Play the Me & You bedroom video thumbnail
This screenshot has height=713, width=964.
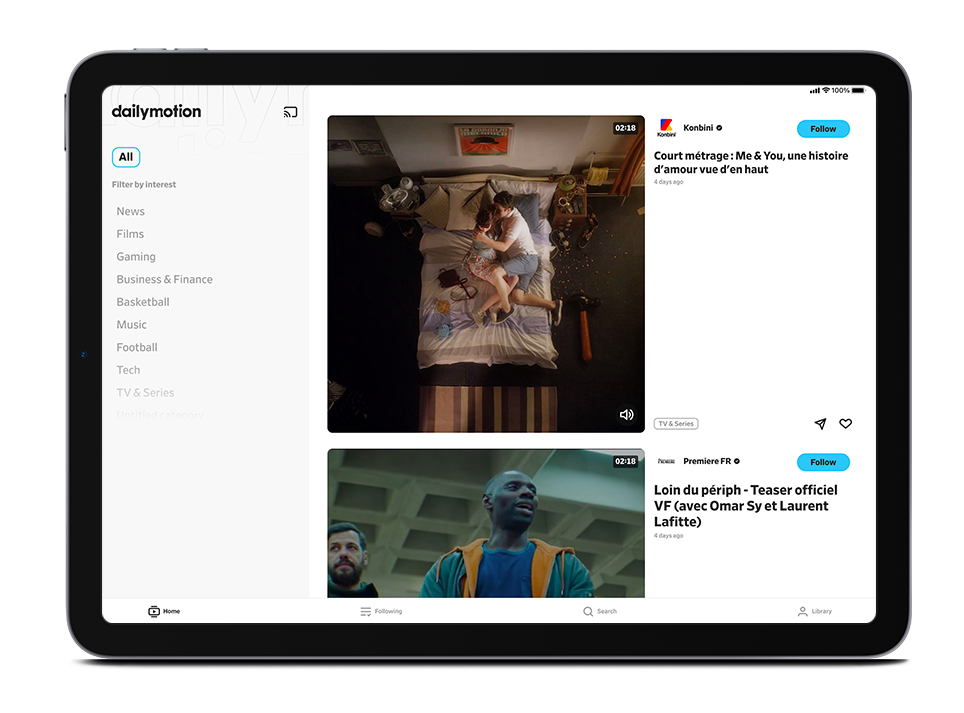[486, 274]
